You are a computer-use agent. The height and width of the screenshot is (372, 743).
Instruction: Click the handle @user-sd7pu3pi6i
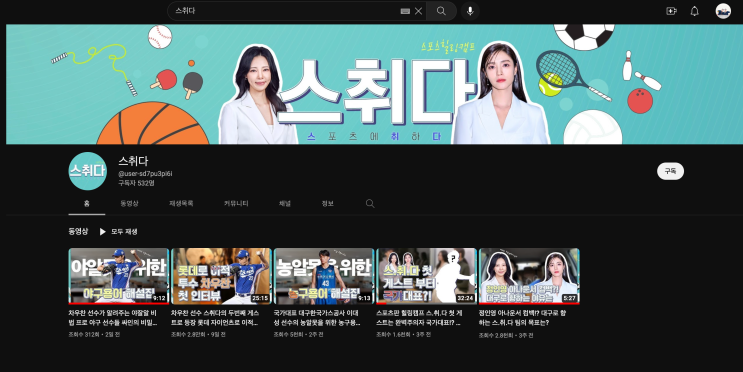pos(145,174)
